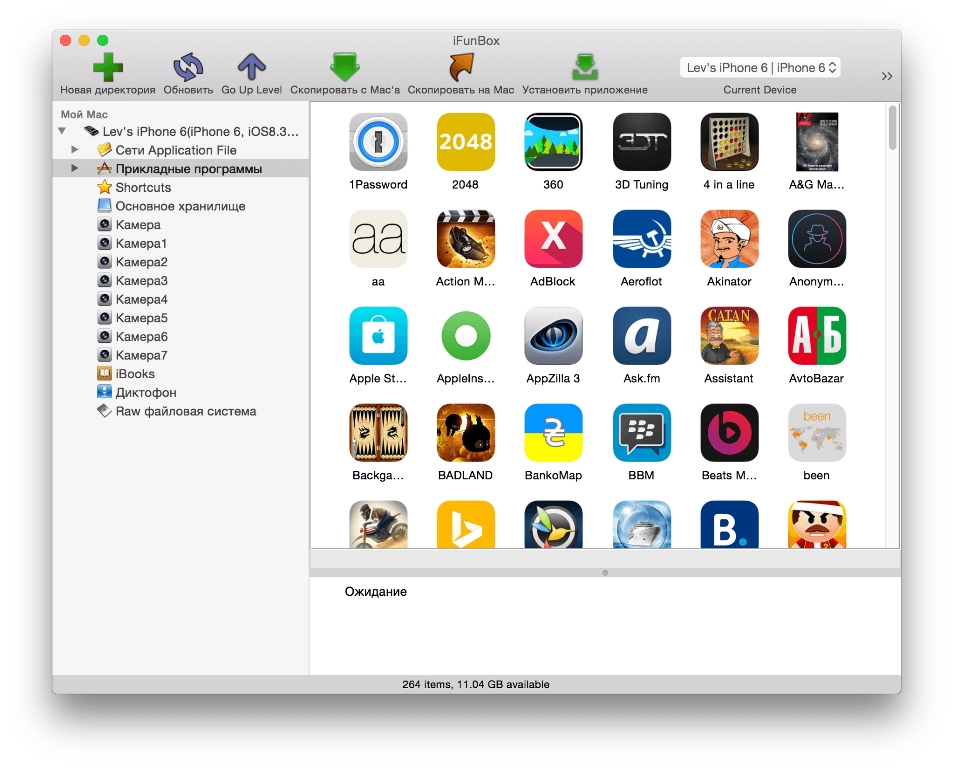Refresh with the Обновить toolbar icon
Viewport: 953px width, 768px height.
point(188,67)
